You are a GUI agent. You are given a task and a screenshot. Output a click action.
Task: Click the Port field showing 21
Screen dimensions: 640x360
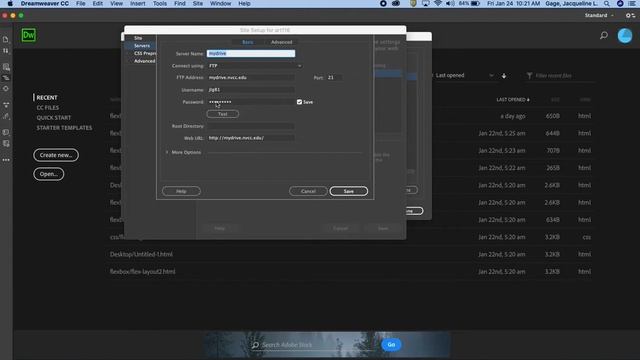(x=334, y=78)
